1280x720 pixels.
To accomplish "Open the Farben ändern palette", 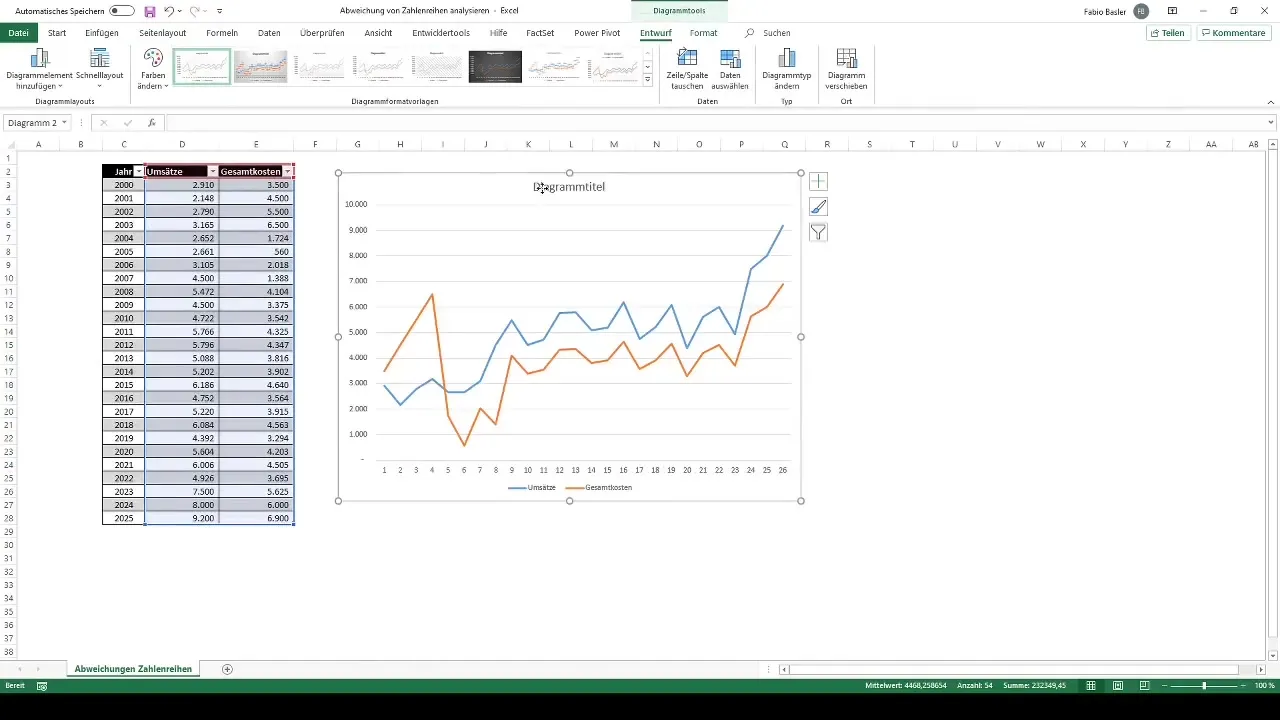I will (x=153, y=68).
